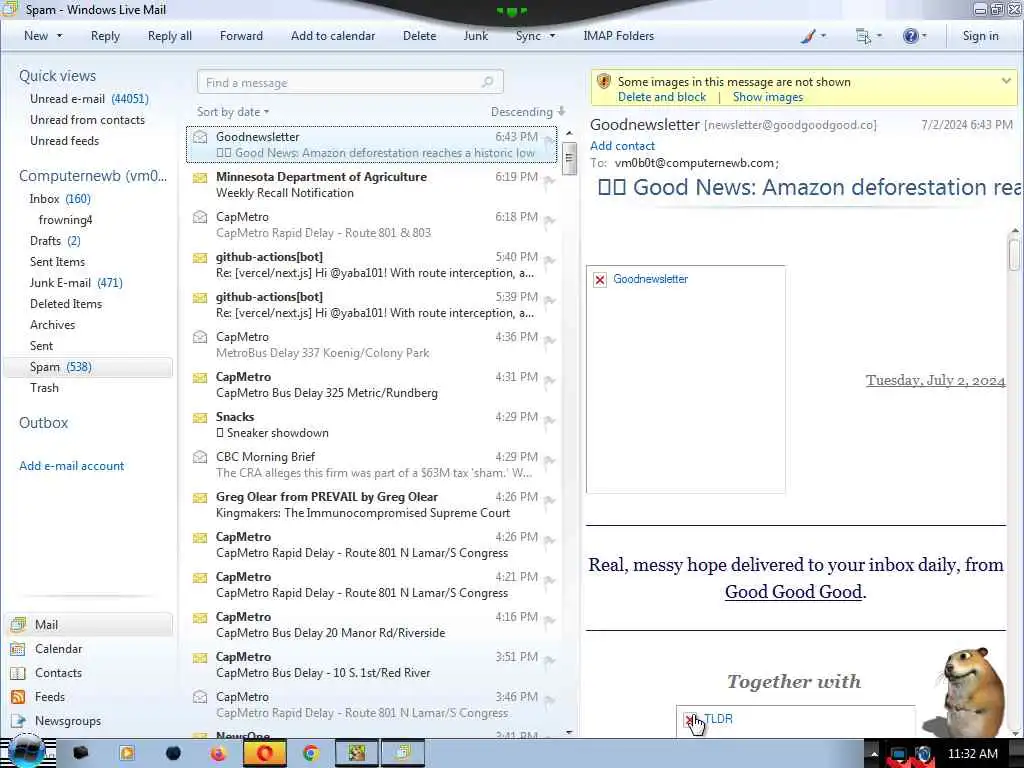Click the security shield in the yellow info bar

tap(604, 82)
